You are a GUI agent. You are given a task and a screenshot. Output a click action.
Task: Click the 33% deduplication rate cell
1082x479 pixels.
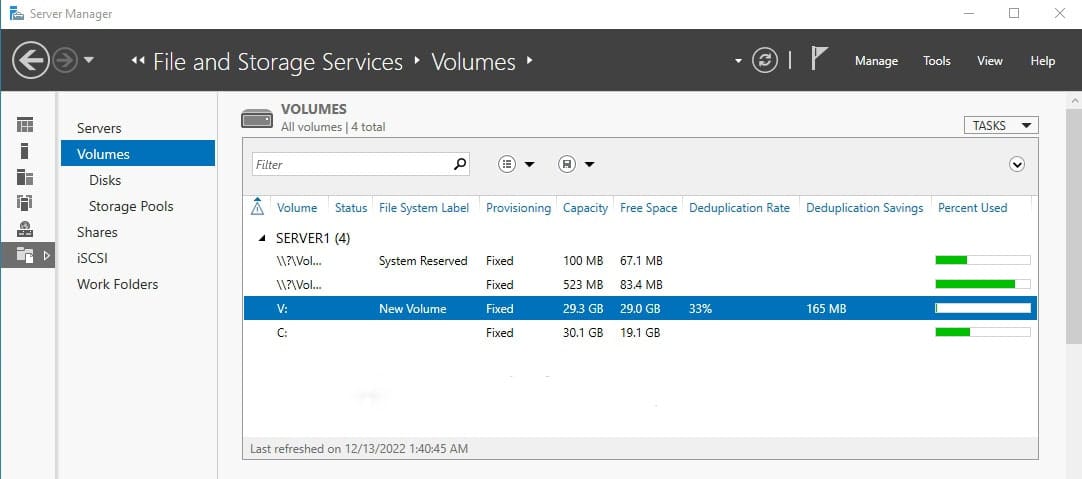point(700,309)
